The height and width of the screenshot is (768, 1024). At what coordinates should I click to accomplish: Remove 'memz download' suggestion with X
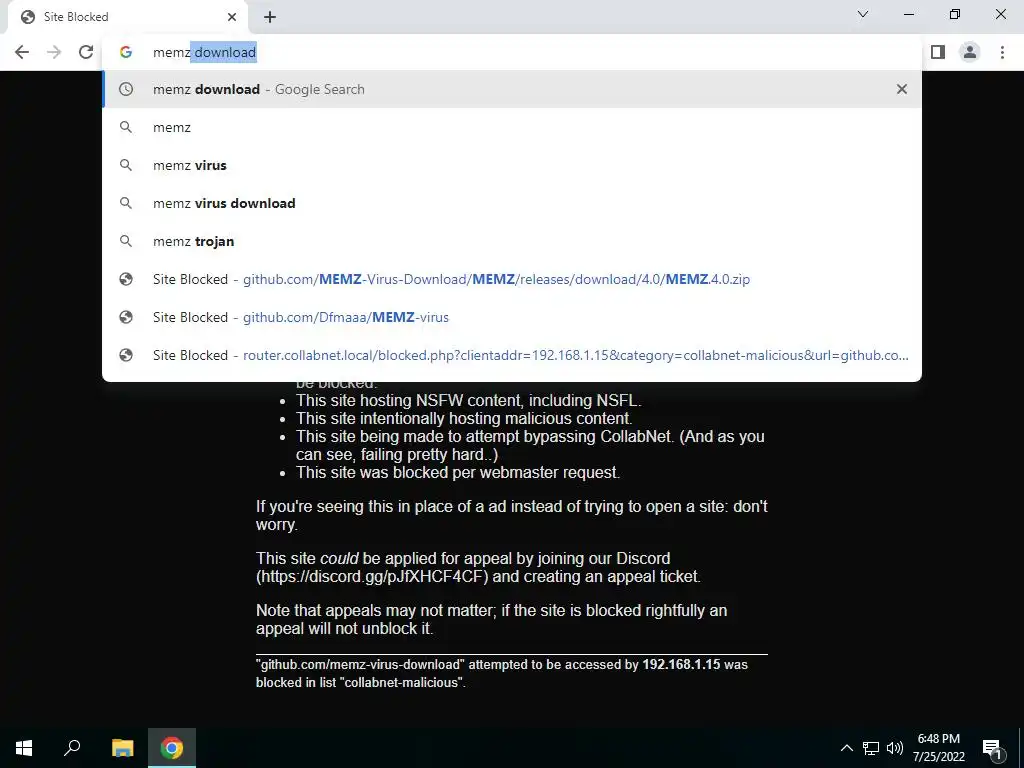(x=902, y=89)
